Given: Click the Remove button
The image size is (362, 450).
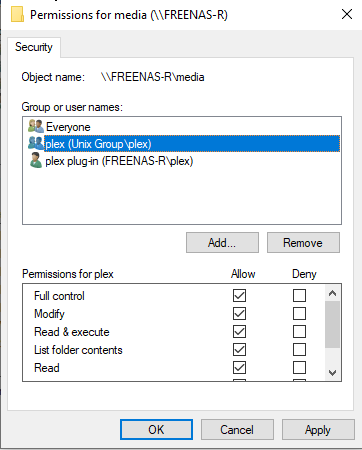Looking at the screenshot, I should (x=303, y=243).
